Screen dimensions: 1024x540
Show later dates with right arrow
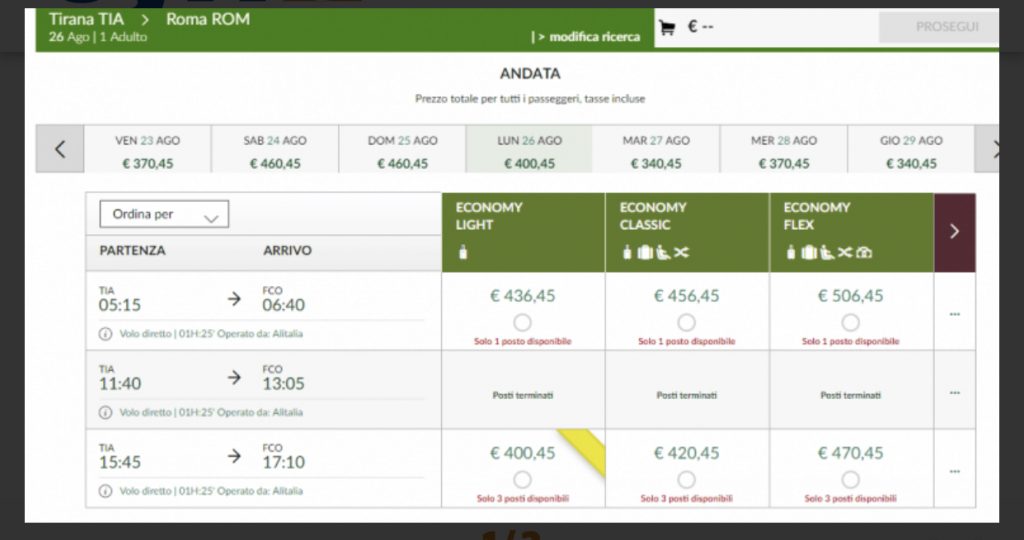[987, 149]
